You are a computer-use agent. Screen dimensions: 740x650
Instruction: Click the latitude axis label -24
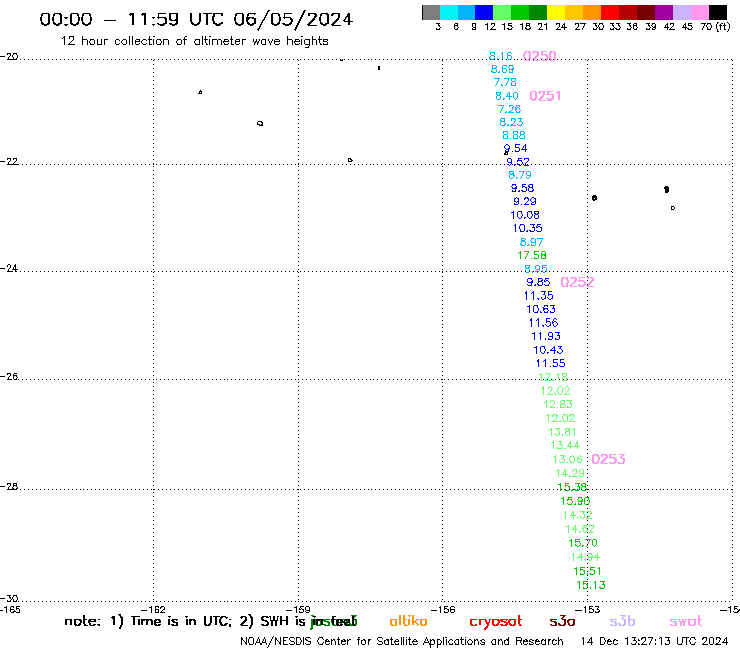point(9,268)
